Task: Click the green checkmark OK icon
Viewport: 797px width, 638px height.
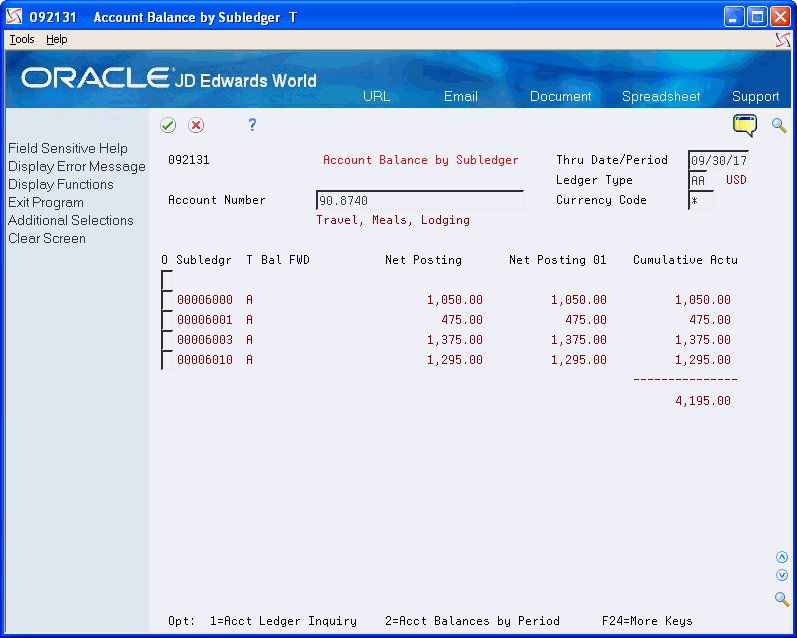Action: tap(168, 125)
